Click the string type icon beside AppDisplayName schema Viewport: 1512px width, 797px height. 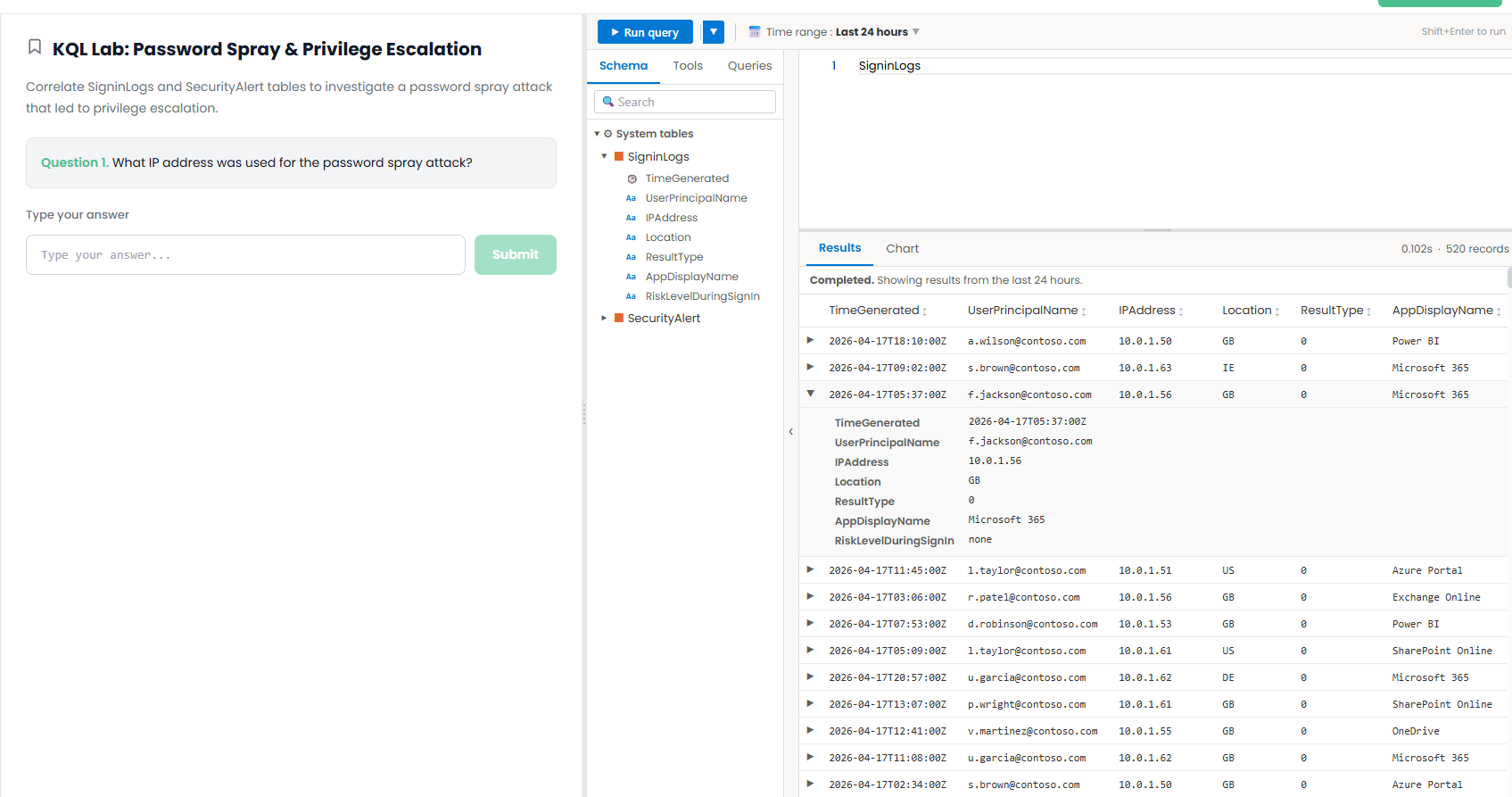631,277
